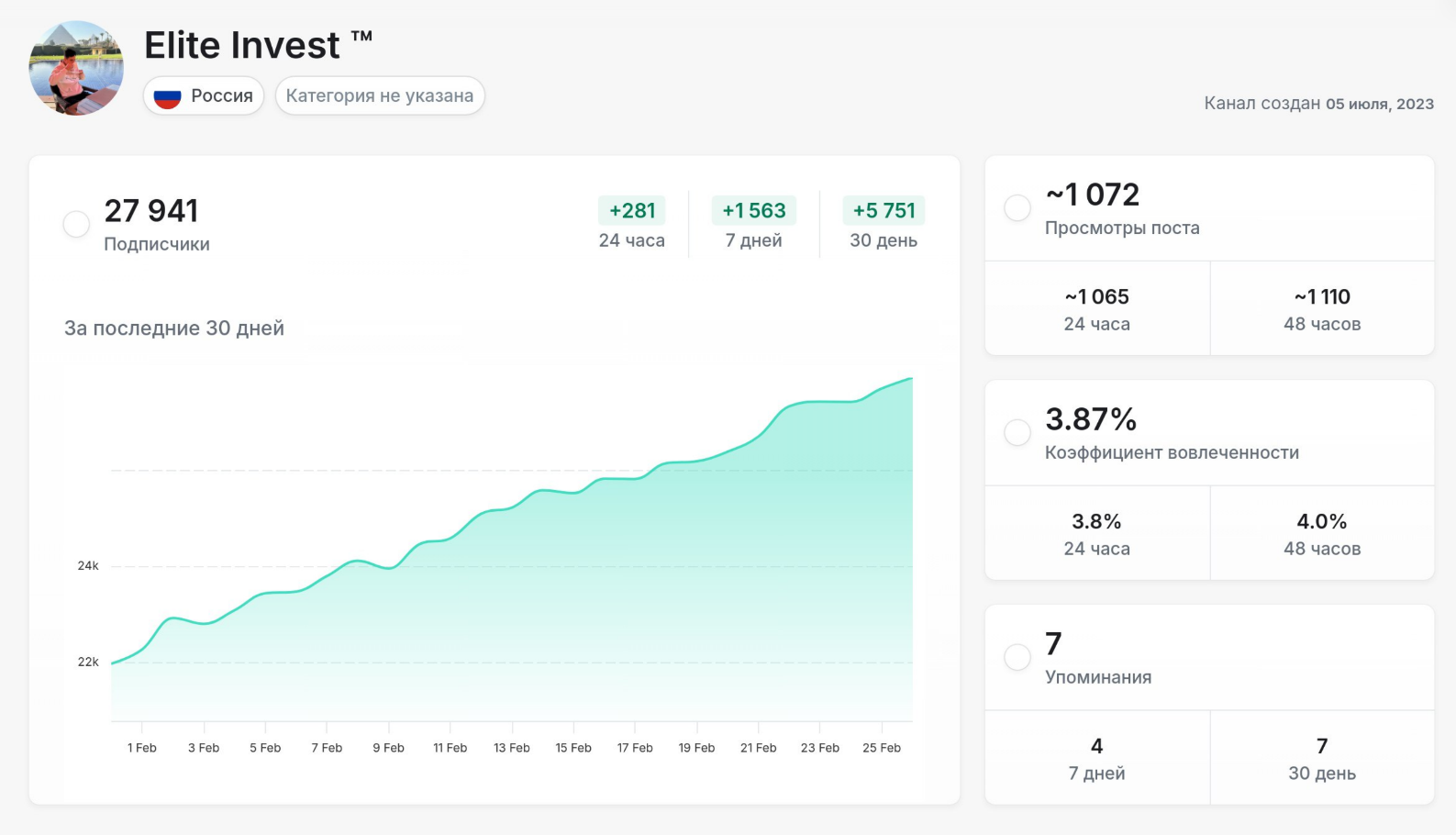Toggle the Коэффициент вовлеченности radio circle
The height and width of the screenshot is (835, 1456).
(1017, 432)
